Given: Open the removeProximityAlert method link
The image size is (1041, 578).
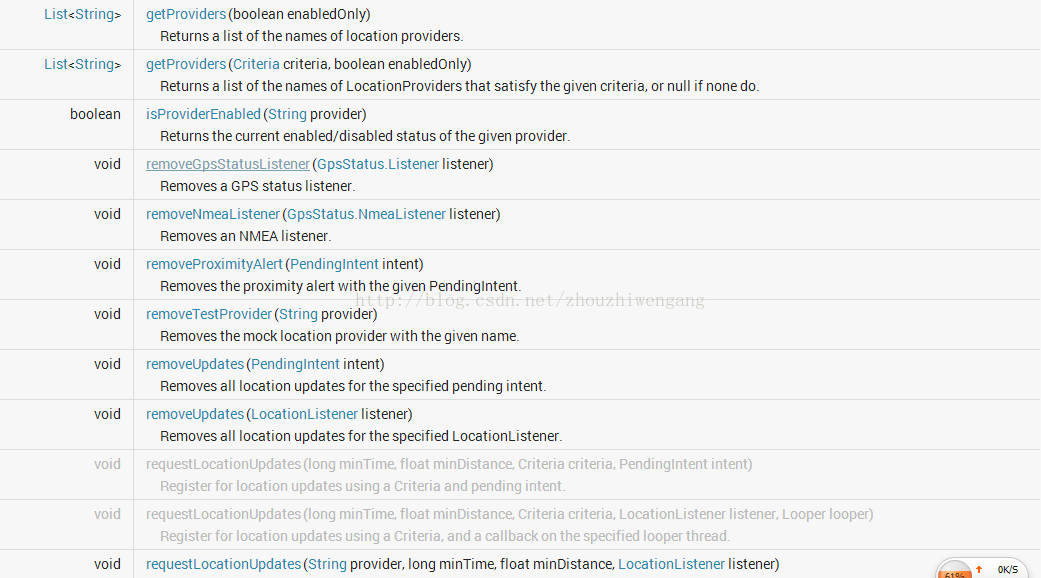Looking at the screenshot, I should [x=214, y=264].
